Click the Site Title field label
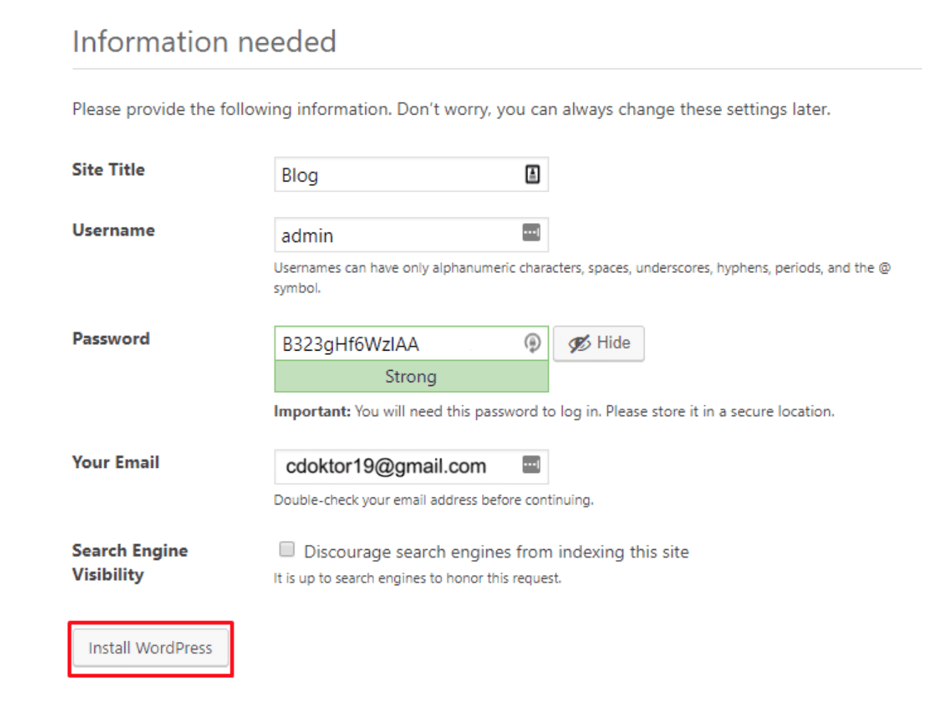 [x=107, y=169]
